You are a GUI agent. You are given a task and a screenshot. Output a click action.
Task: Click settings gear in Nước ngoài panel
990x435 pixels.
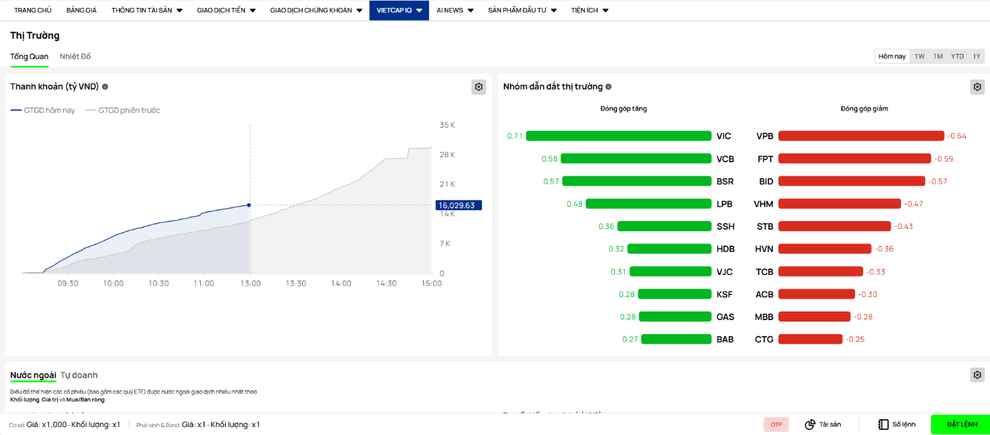click(x=977, y=375)
